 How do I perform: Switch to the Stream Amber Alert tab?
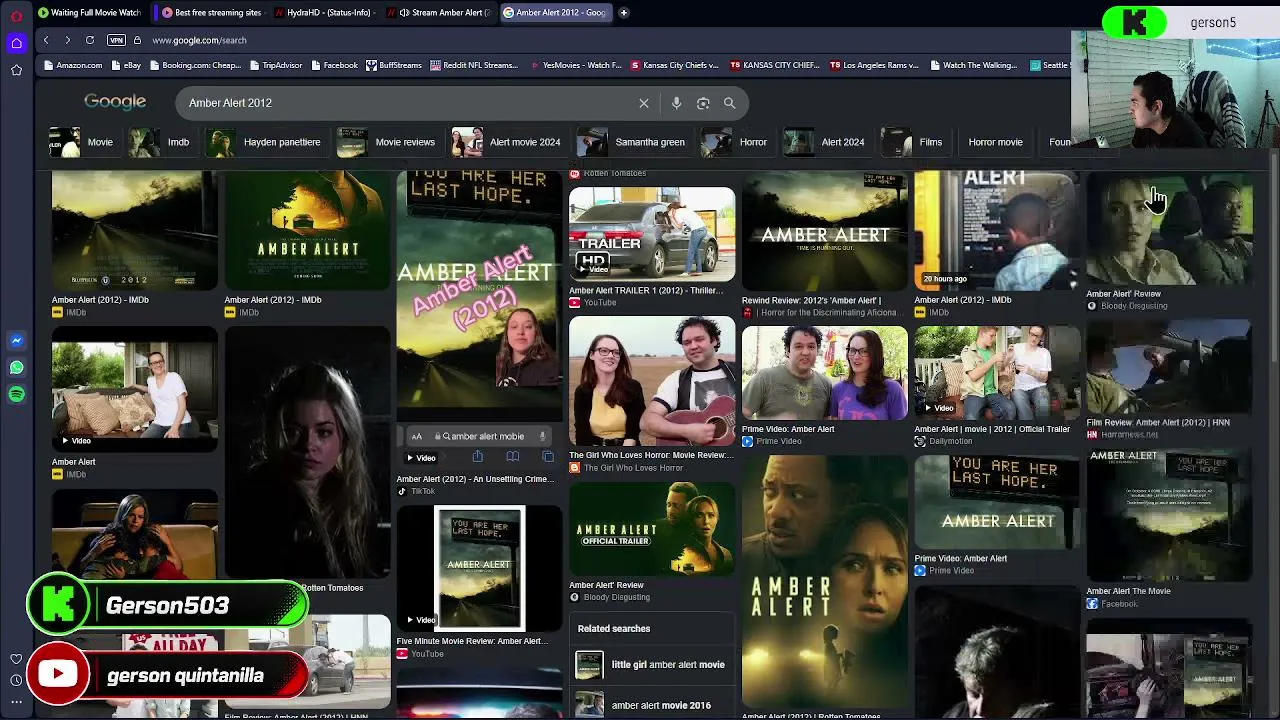(x=438, y=13)
